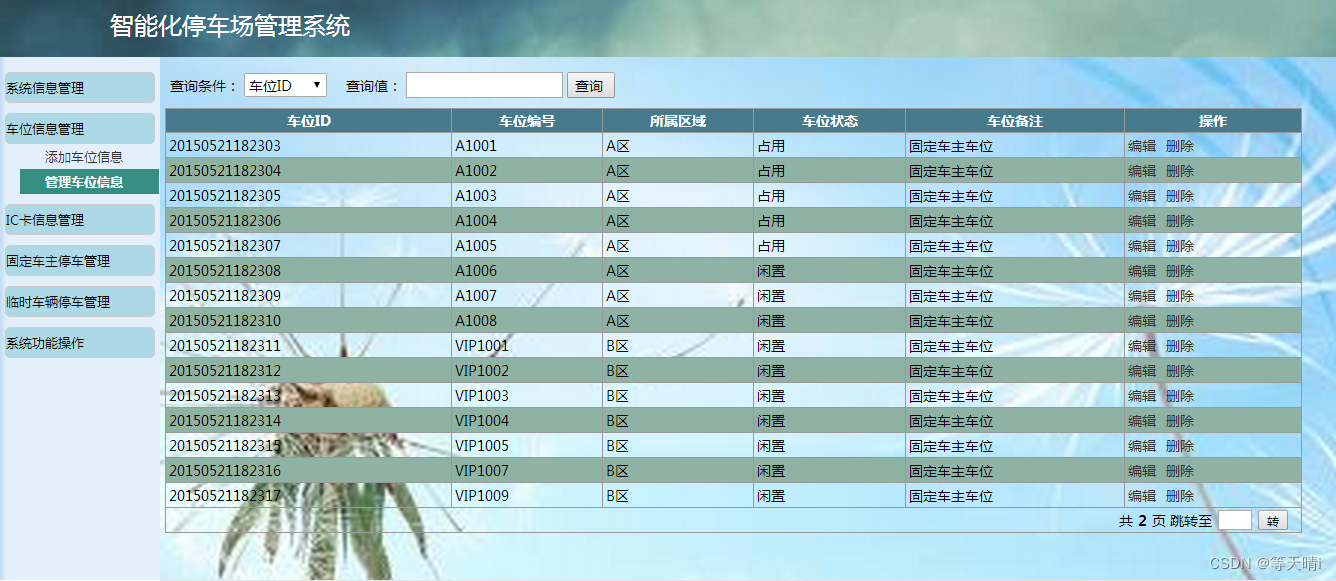
Task: Click the 转 page jump button
Action: [x=1273, y=519]
